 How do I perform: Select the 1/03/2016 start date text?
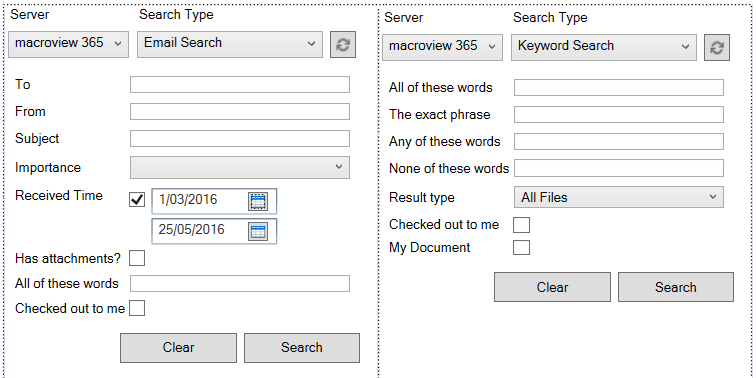coord(188,200)
